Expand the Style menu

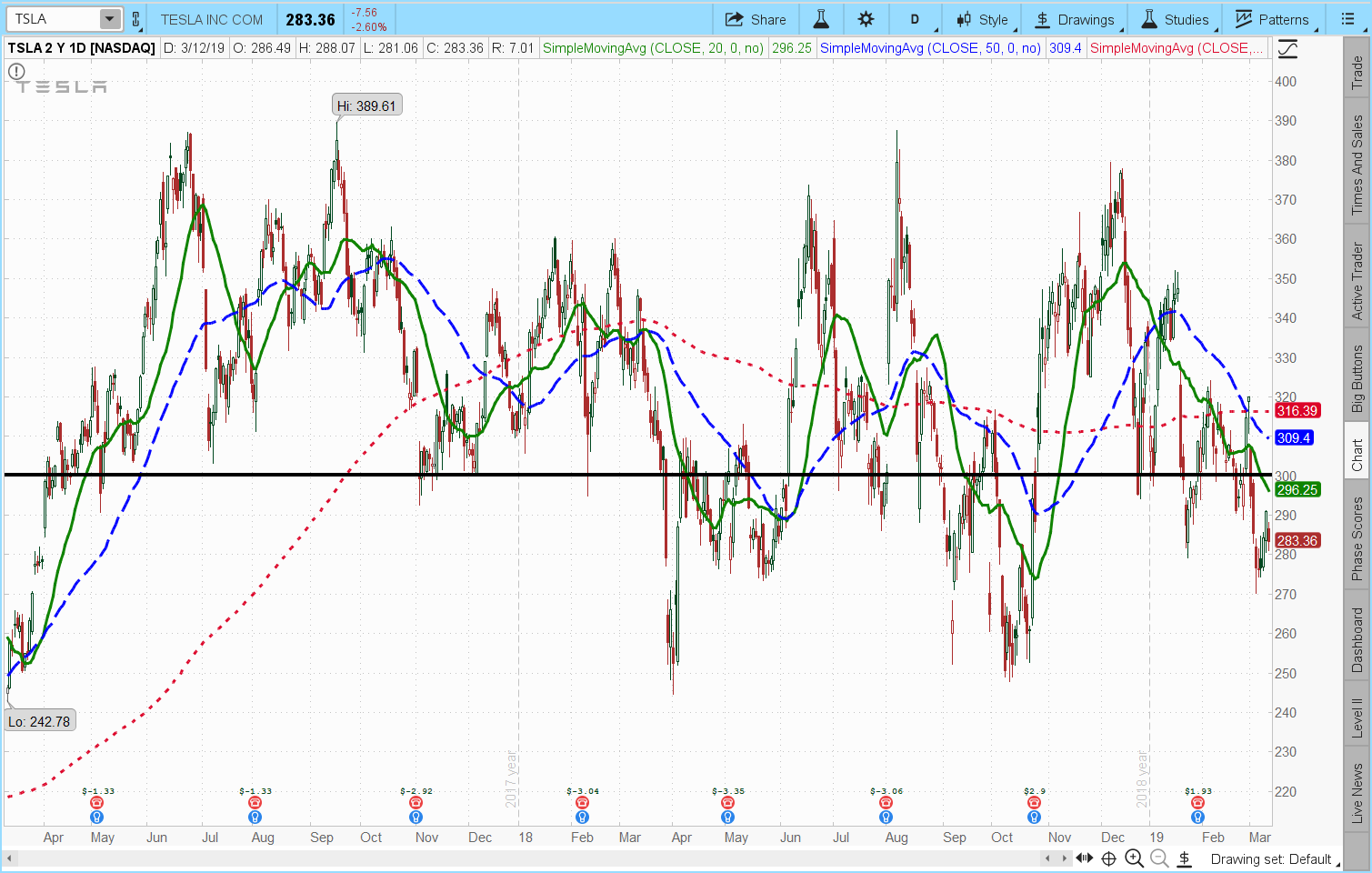click(982, 19)
